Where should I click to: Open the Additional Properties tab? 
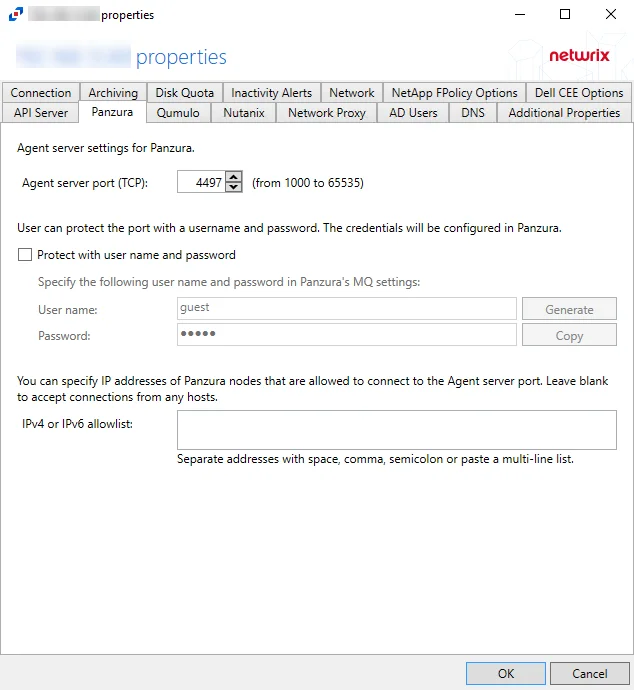pos(564,113)
